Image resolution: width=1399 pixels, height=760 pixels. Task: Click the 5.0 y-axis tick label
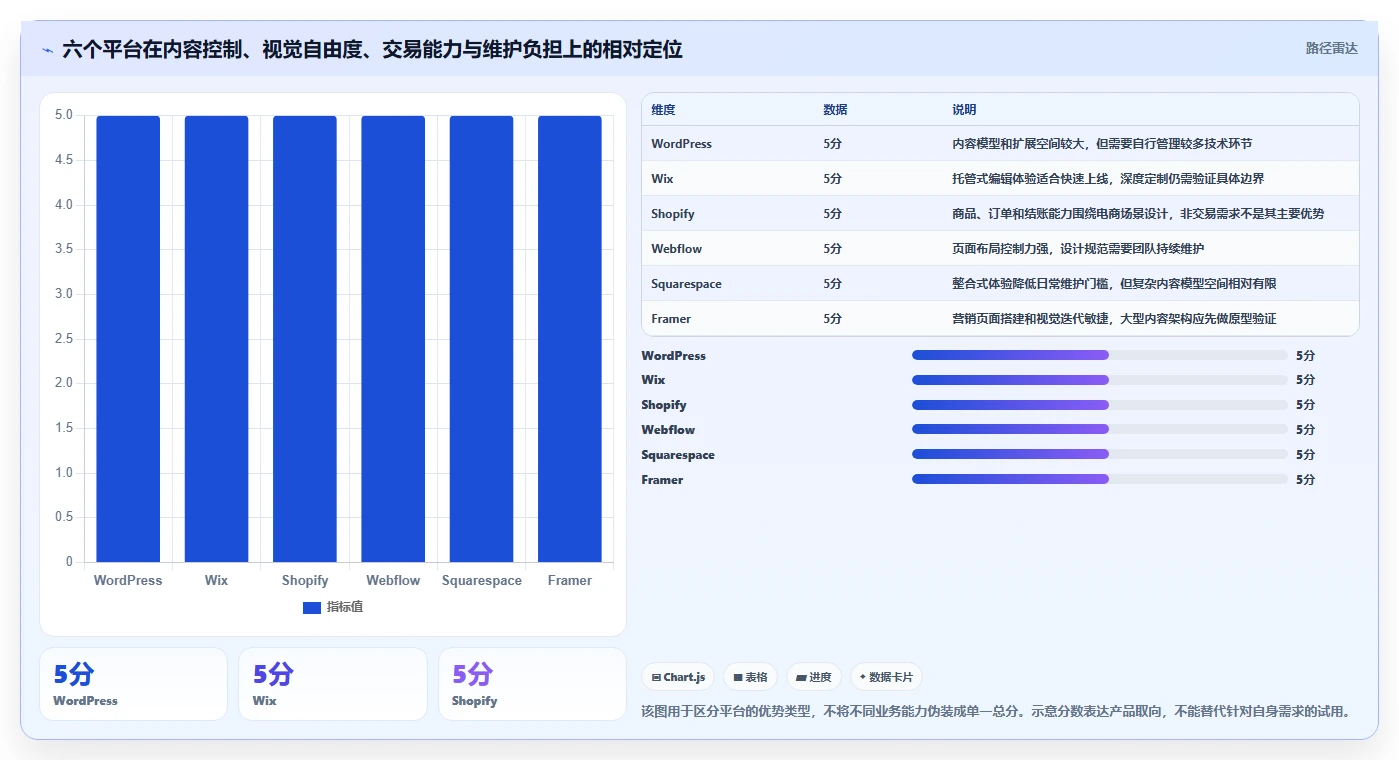coord(63,115)
